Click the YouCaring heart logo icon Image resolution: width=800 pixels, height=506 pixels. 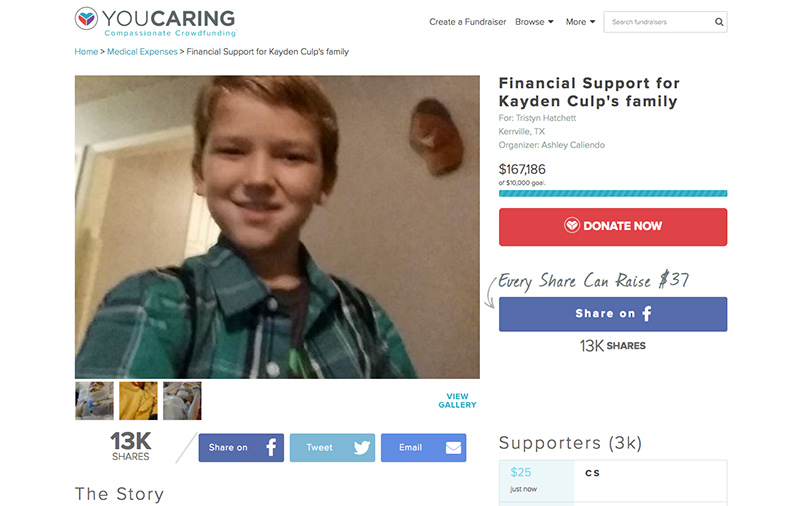click(x=86, y=19)
